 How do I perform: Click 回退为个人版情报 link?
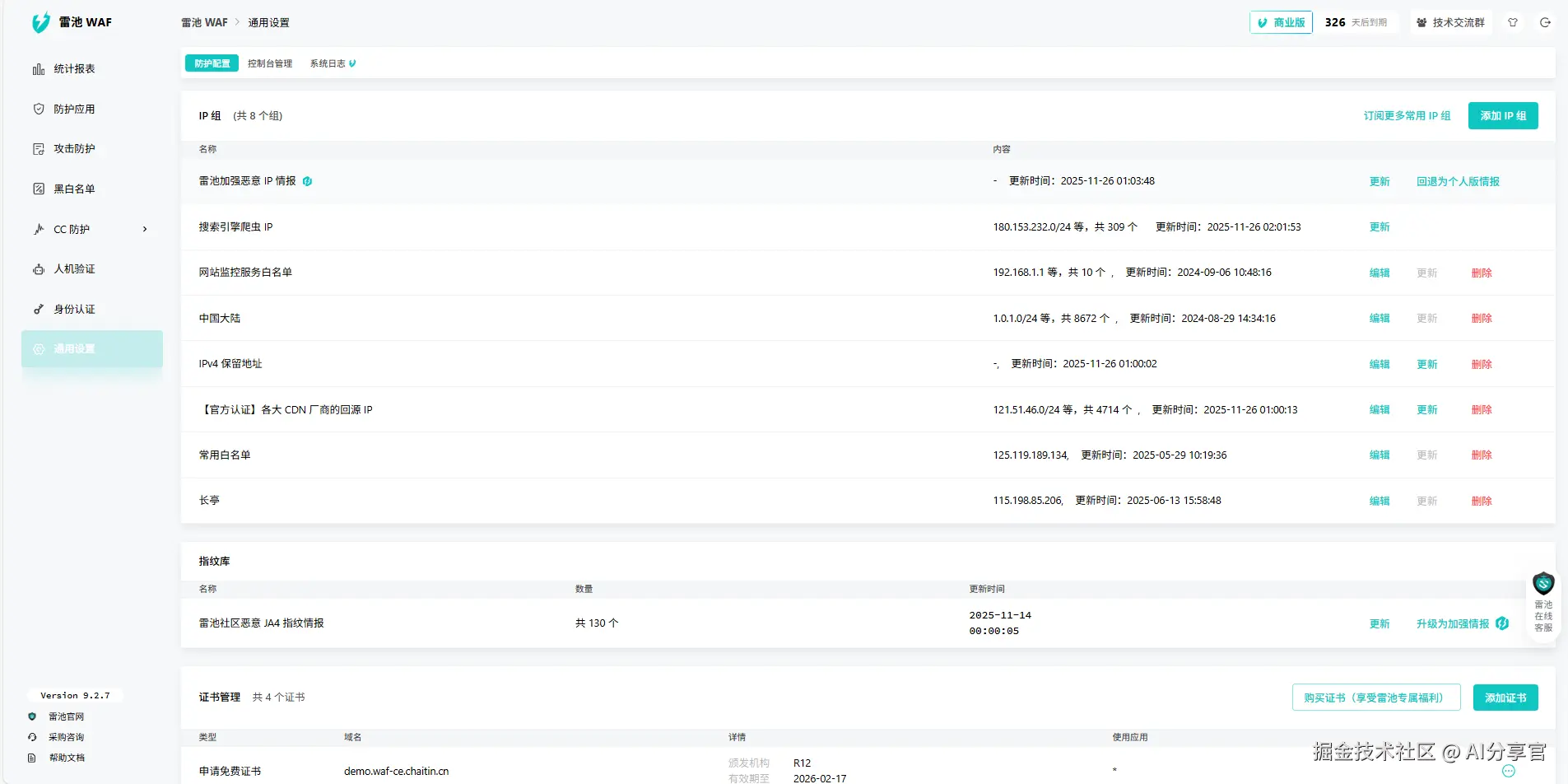tap(1458, 181)
